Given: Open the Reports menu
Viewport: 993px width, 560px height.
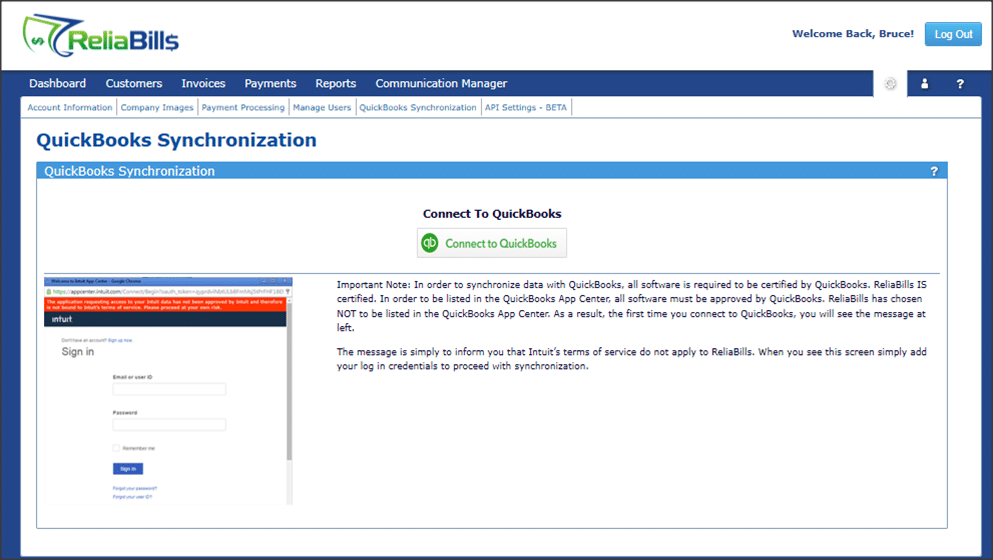Looking at the screenshot, I should (x=336, y=84).
